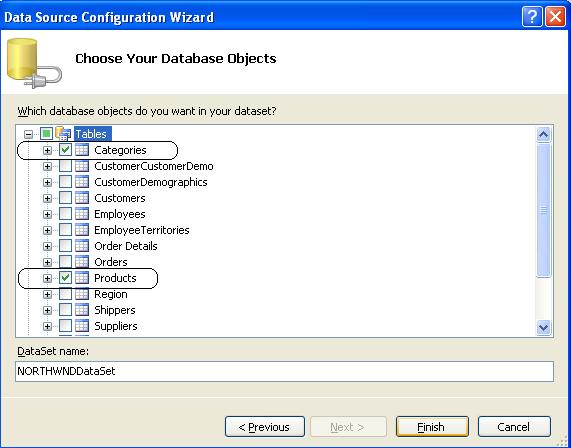Click the Tables folder icon

(x=63, y=134)
